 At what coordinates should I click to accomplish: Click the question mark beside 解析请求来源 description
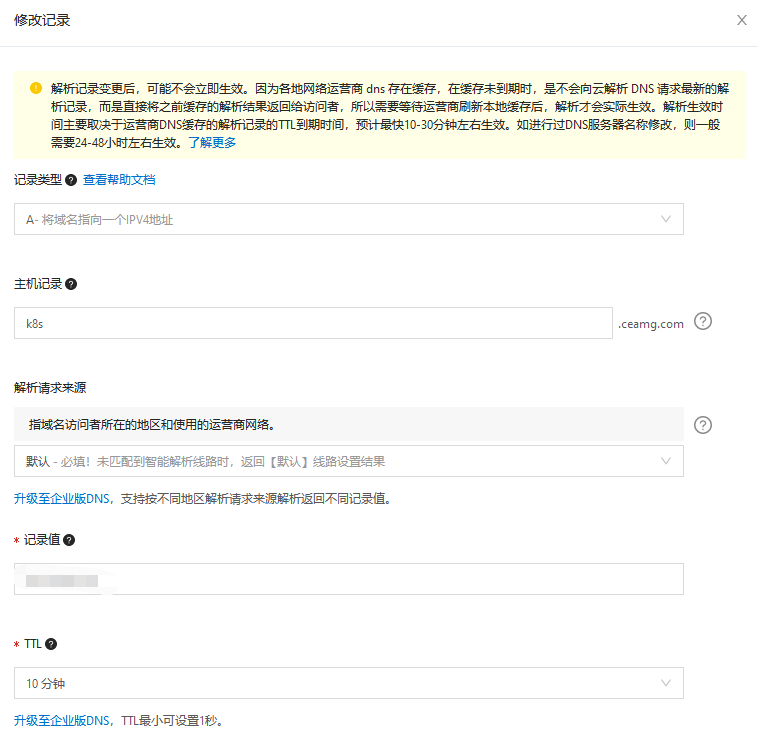(703, 425)
